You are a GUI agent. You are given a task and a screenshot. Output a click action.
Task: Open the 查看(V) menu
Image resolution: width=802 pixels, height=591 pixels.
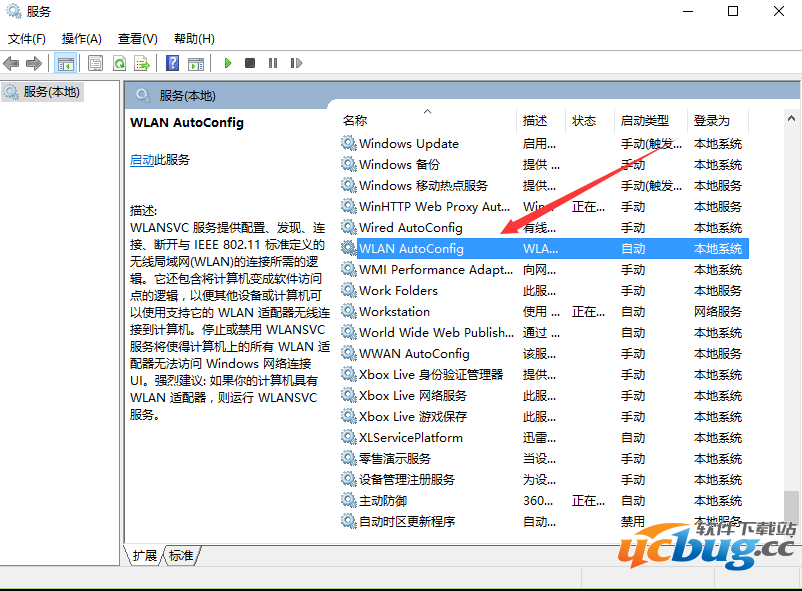pos(138,39)
